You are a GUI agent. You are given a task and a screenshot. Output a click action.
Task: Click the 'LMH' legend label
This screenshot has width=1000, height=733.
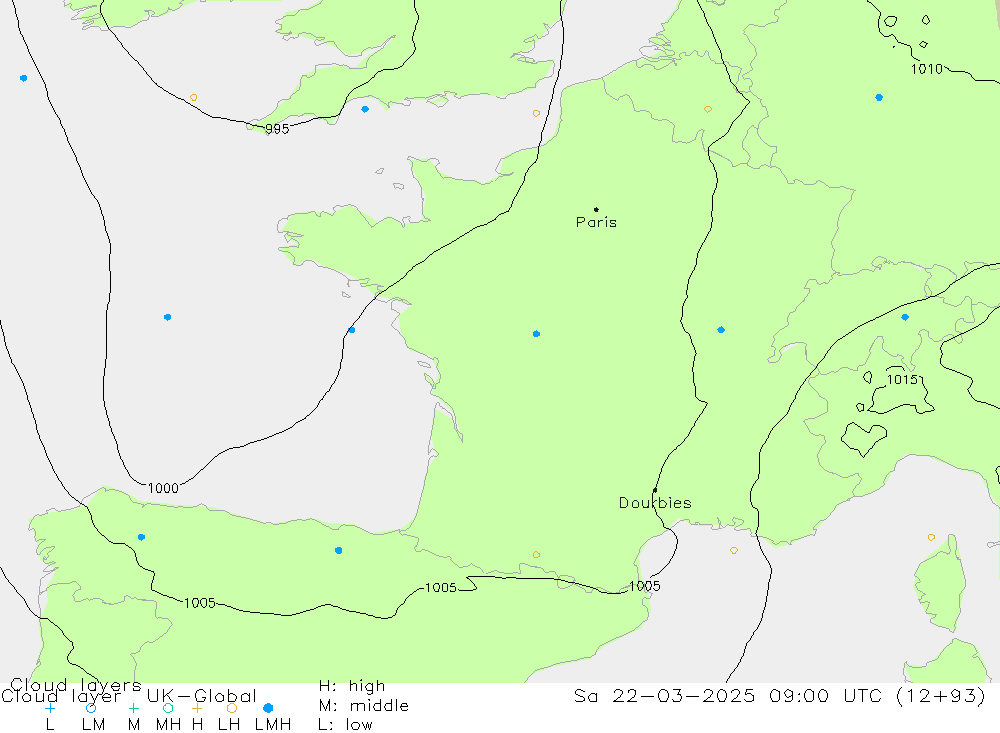tap(273, 725)
